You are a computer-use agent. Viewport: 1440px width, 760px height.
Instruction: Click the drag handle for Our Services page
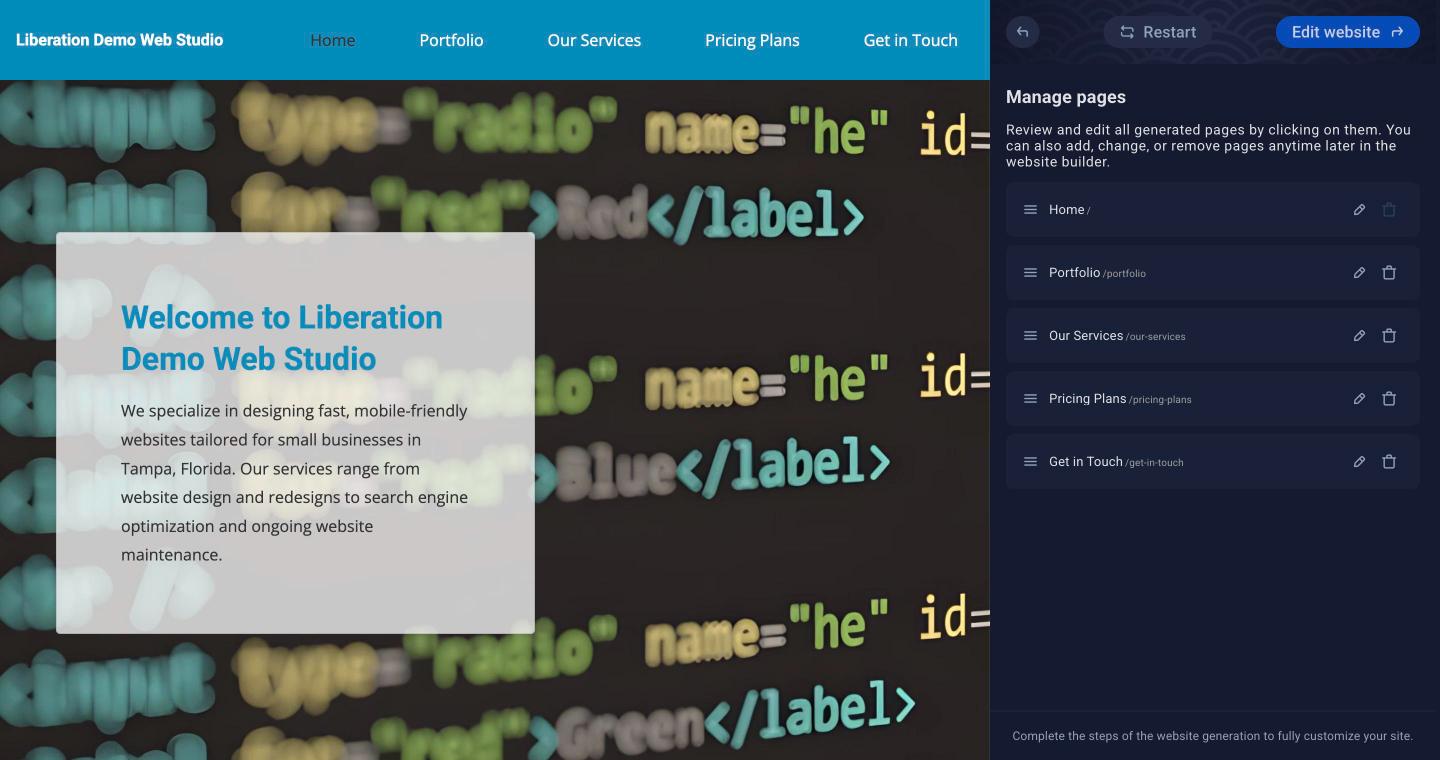tap(1030, 336)
